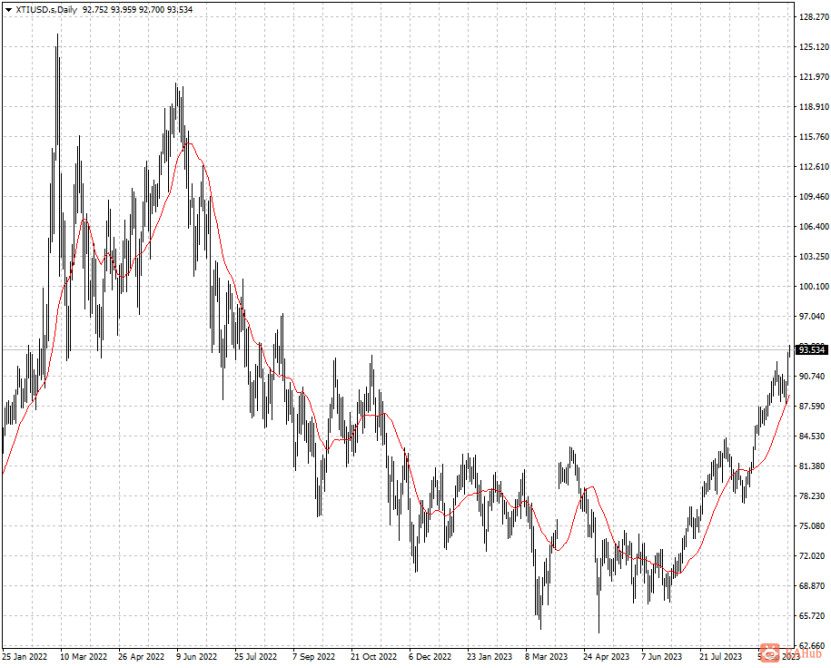
Task: Click the 7 Sep 2022 date label
Action: (x=313, y=657)
